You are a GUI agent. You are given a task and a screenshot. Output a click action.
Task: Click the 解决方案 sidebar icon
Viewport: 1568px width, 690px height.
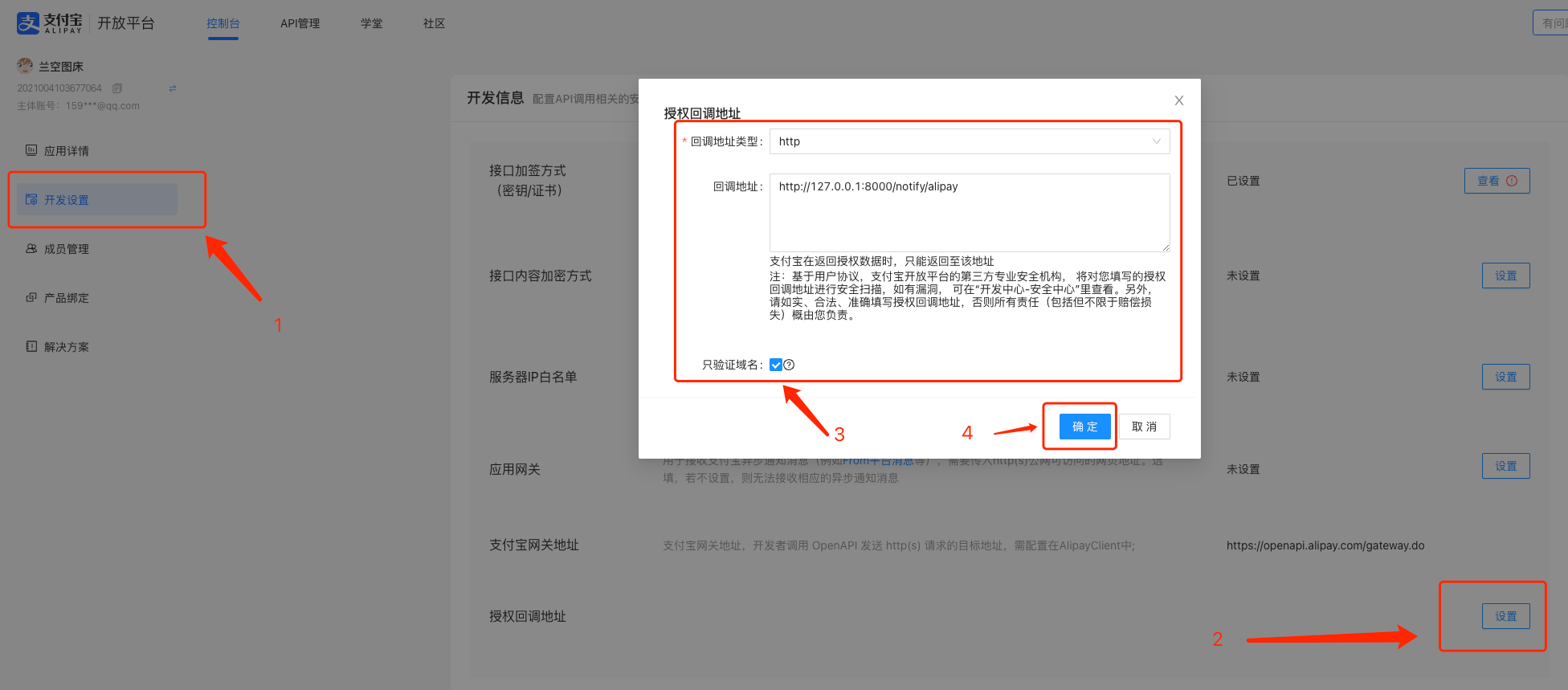coord(31,346)
